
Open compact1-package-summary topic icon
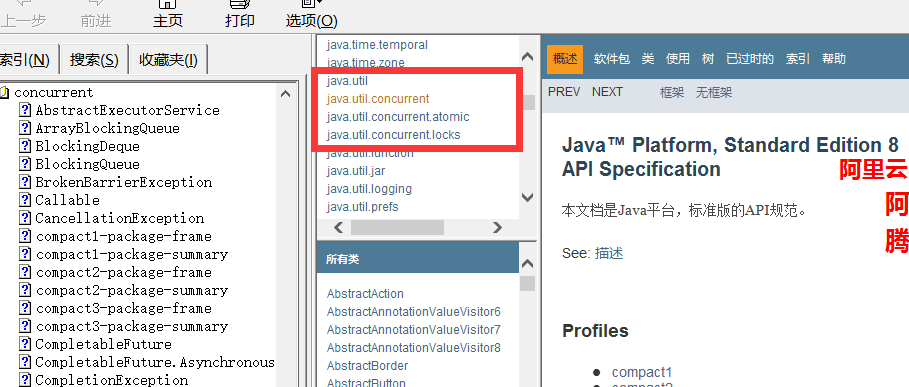[24, 254]
